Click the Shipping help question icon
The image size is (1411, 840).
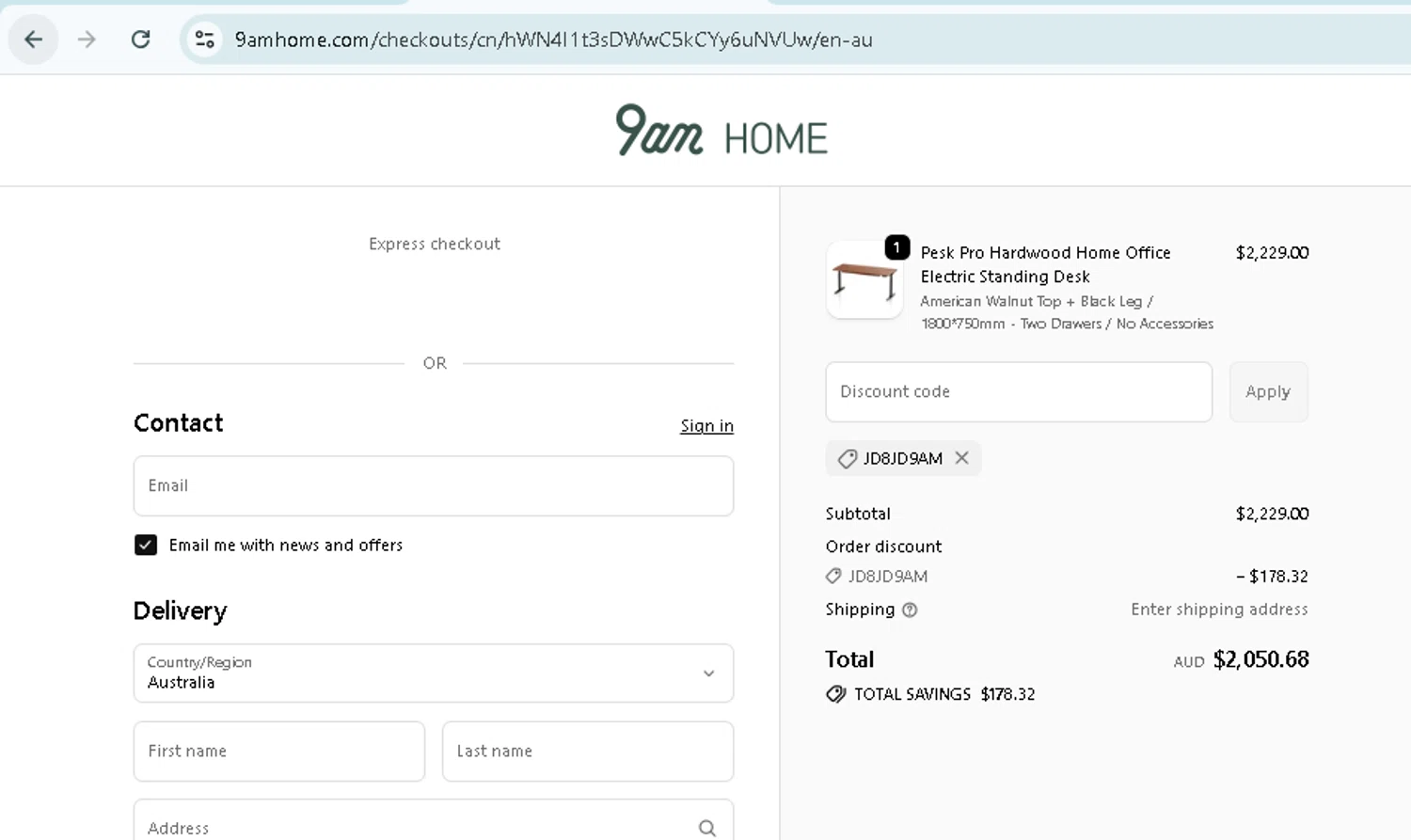pos(910,610)
